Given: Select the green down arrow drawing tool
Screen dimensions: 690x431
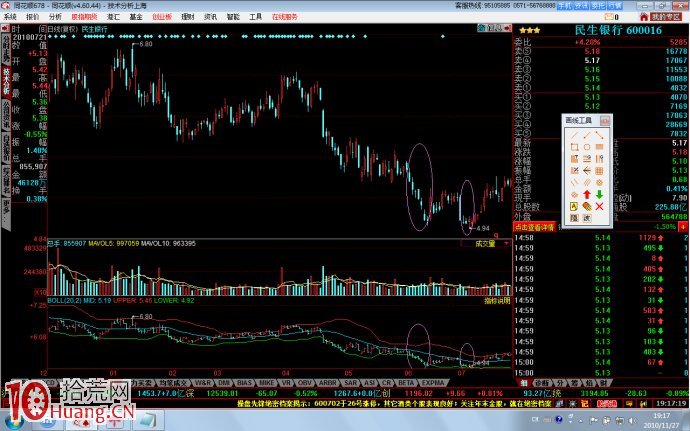Looking at the screenshot, I should pyautogui.click(x=599, y=194).
